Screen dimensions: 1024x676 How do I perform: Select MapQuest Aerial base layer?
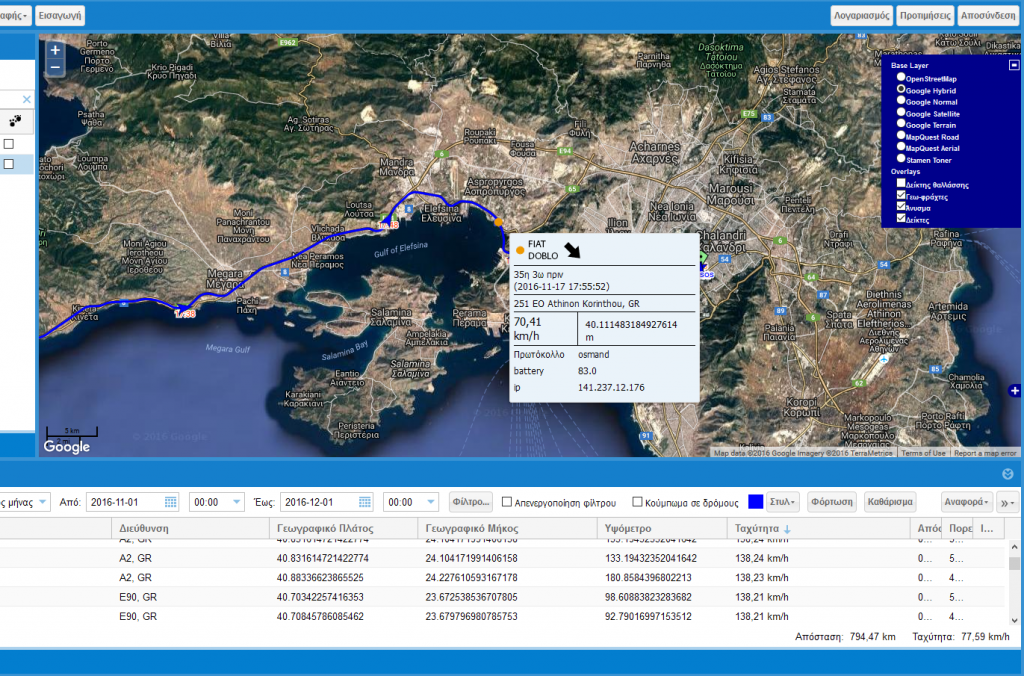click(901, 147)
